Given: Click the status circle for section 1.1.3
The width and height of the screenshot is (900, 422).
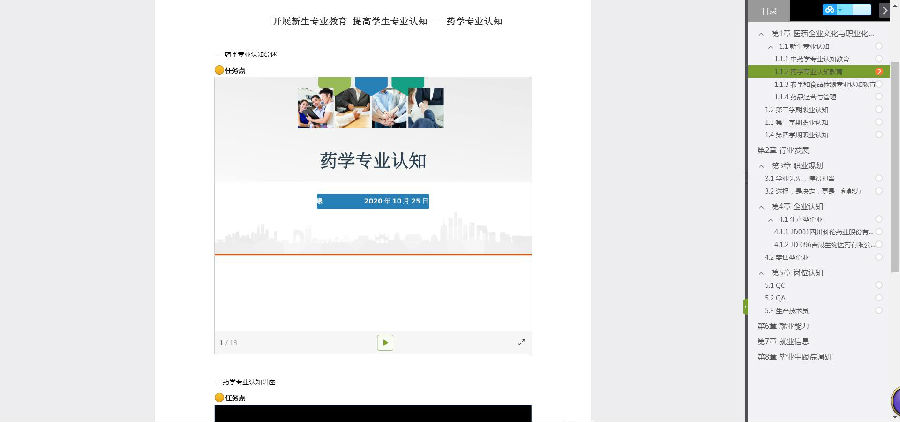Looking at the screenshot, I should point(879,84).
